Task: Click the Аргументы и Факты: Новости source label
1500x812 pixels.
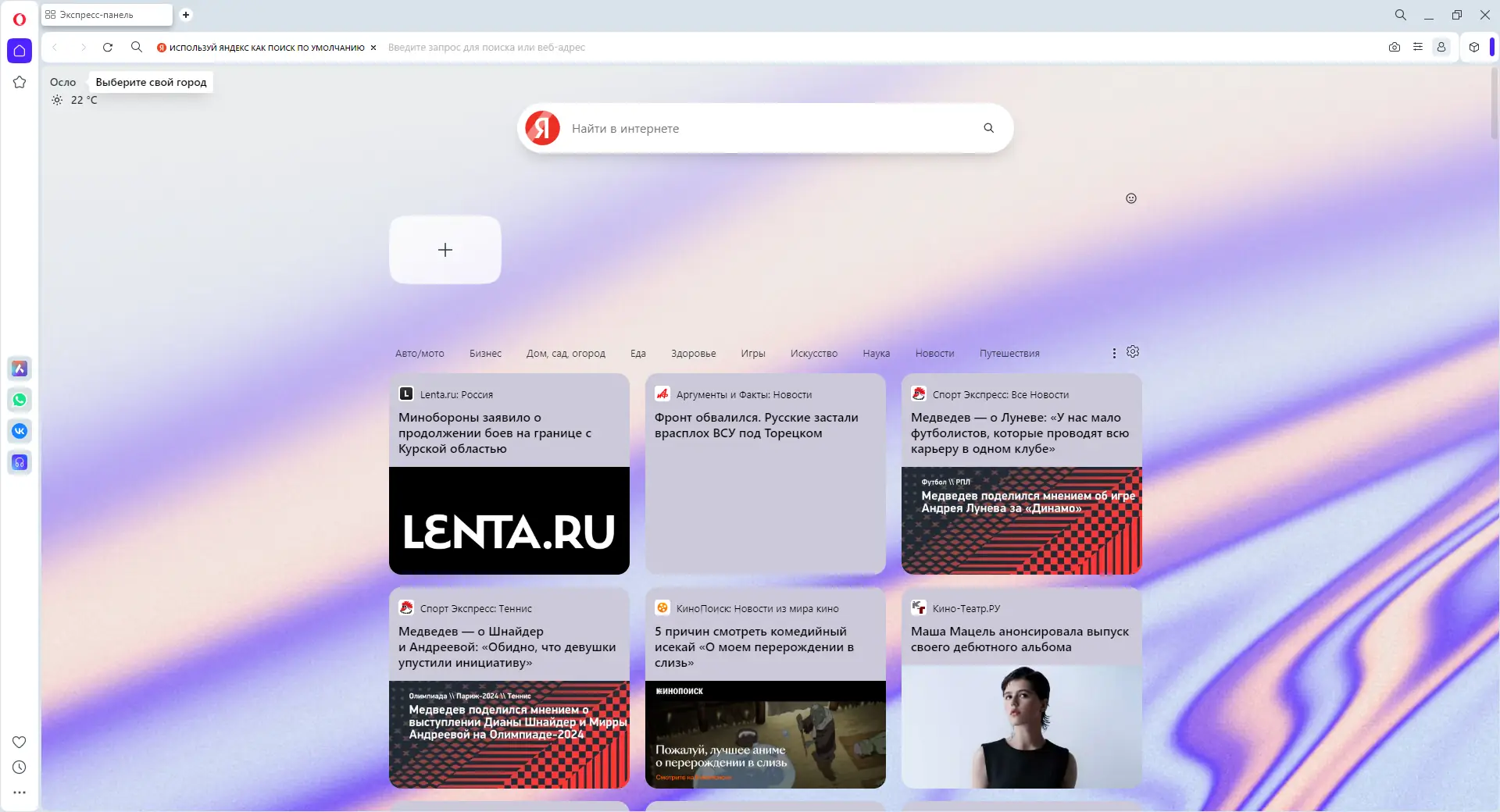Action: pos(744,394)
